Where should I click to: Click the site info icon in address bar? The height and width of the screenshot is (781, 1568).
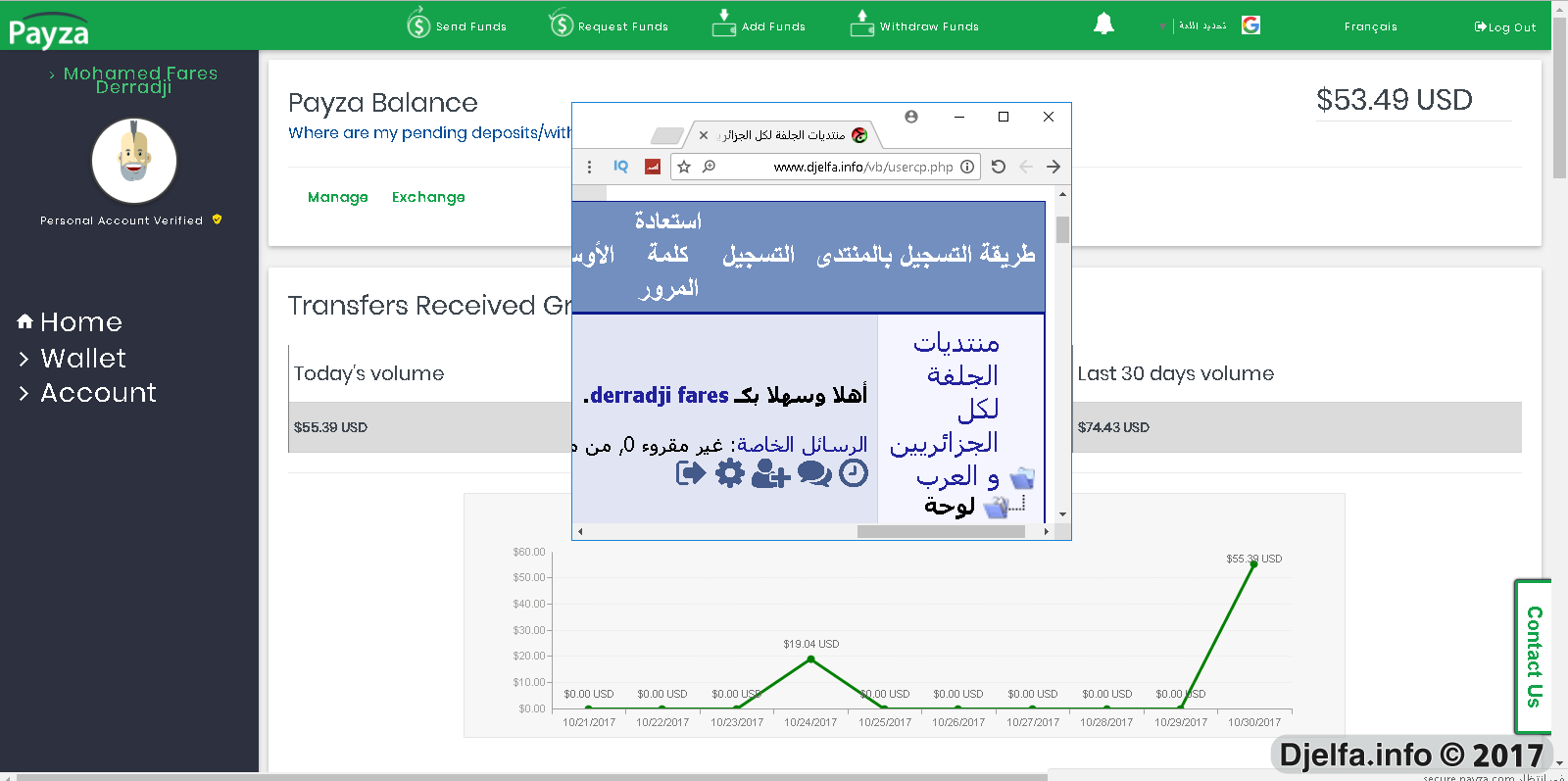point(967,167)
